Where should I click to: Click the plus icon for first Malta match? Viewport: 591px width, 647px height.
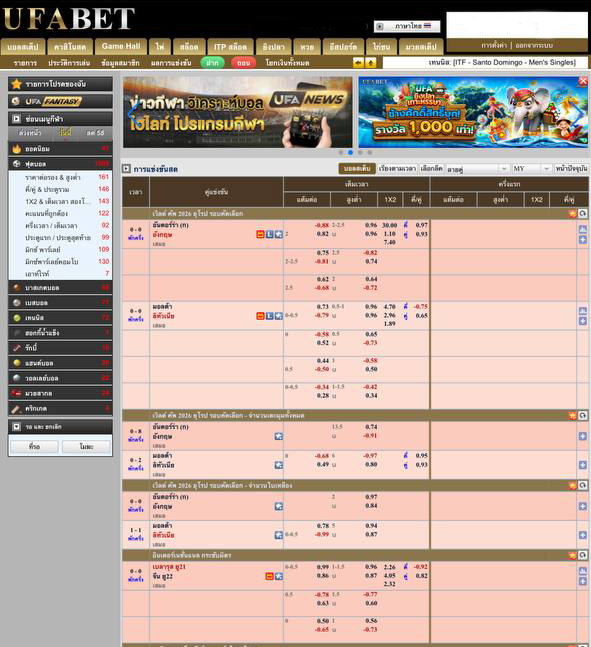click(582, 321)
